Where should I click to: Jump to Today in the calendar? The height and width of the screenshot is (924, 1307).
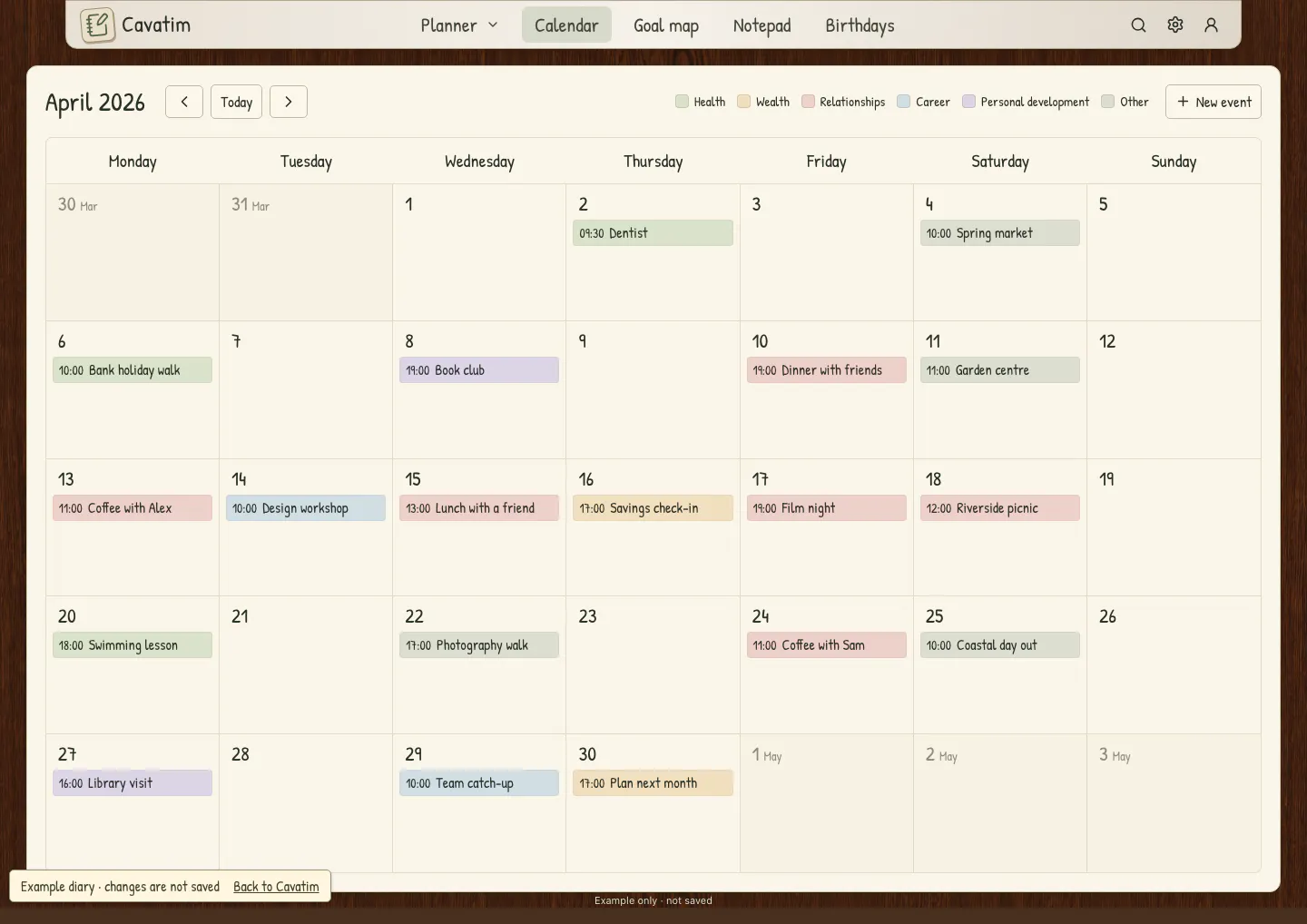click(237, 102)
